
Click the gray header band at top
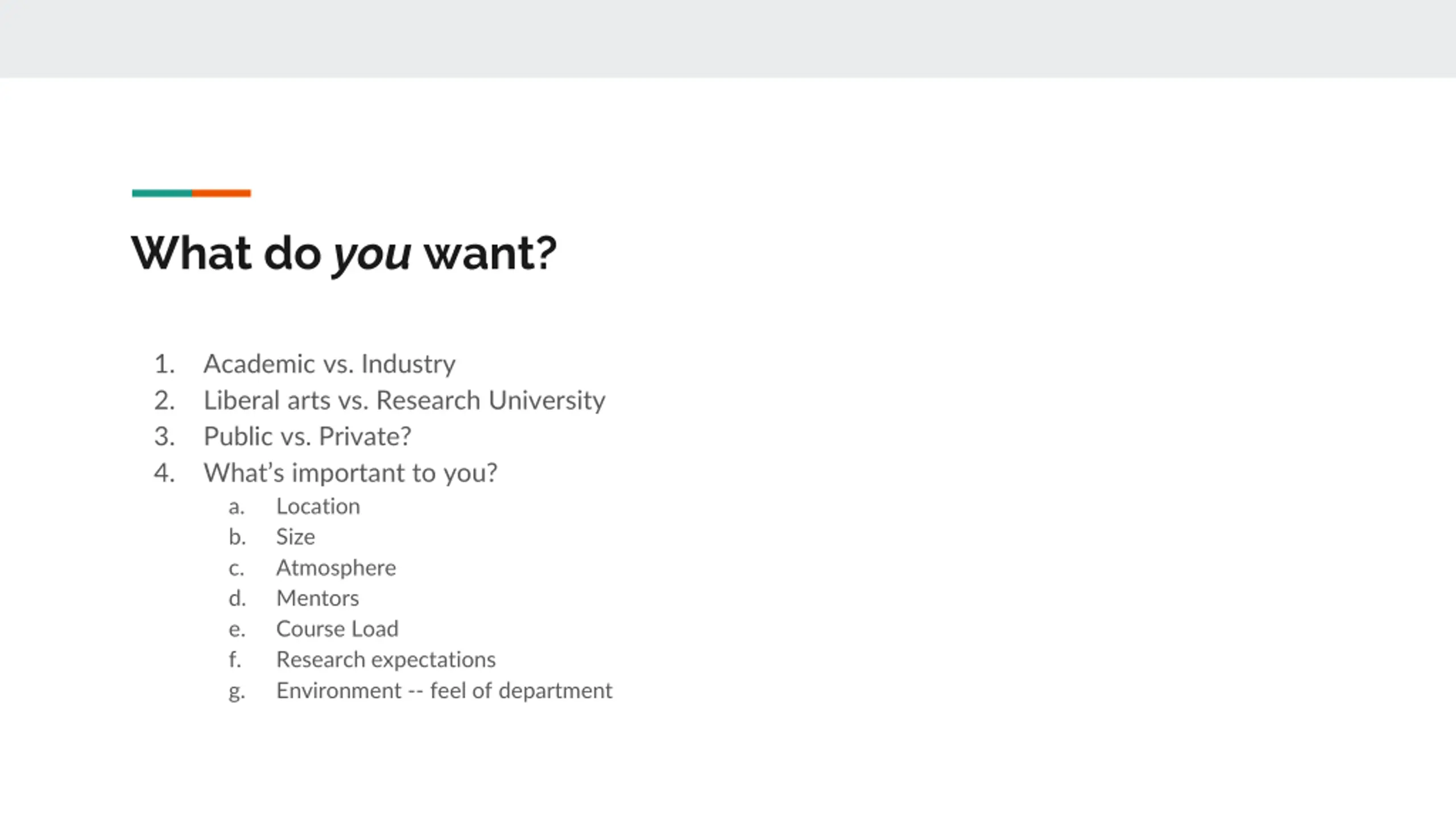pos(728,39)
